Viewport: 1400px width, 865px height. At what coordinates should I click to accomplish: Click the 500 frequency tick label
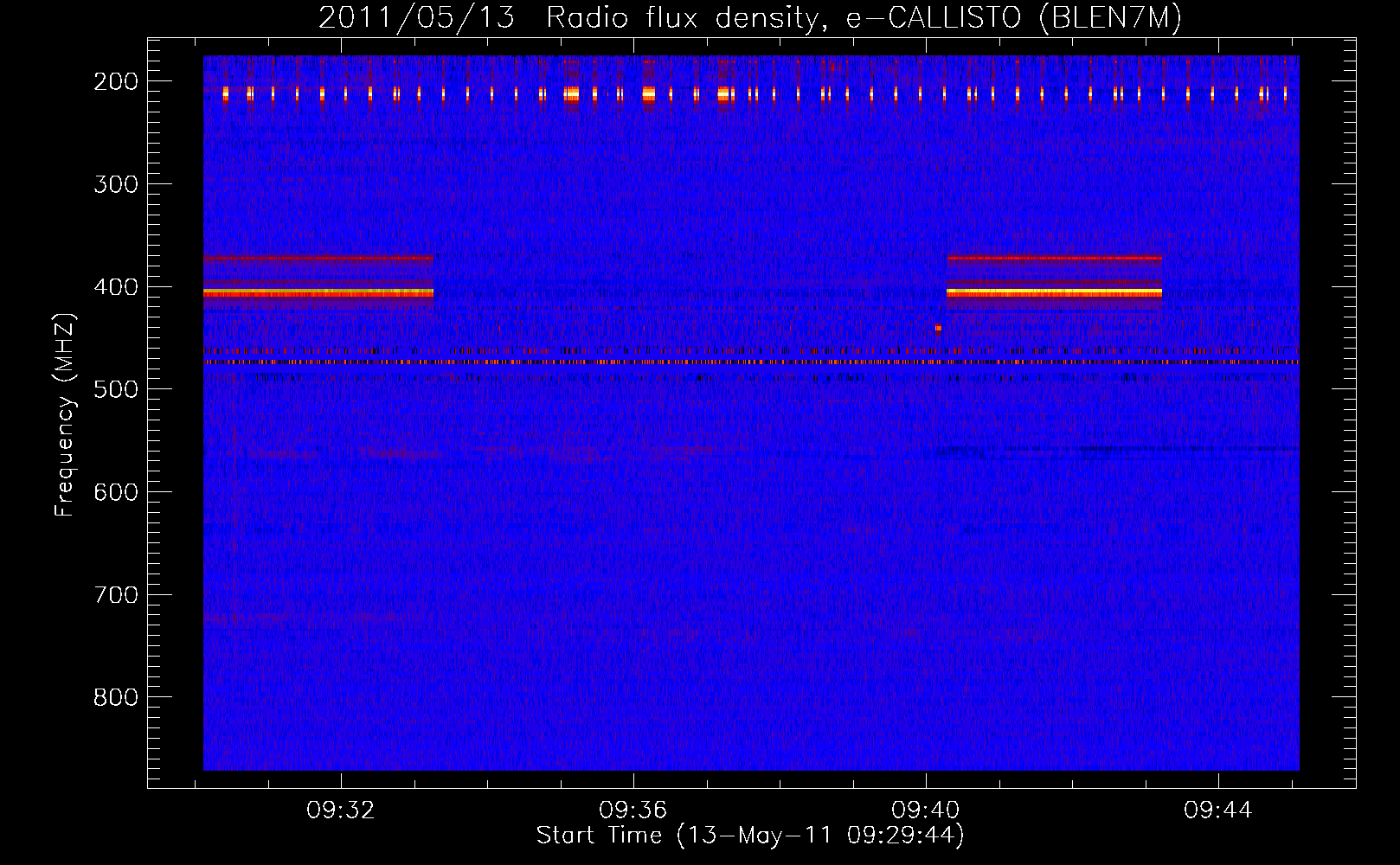(116, 389)
